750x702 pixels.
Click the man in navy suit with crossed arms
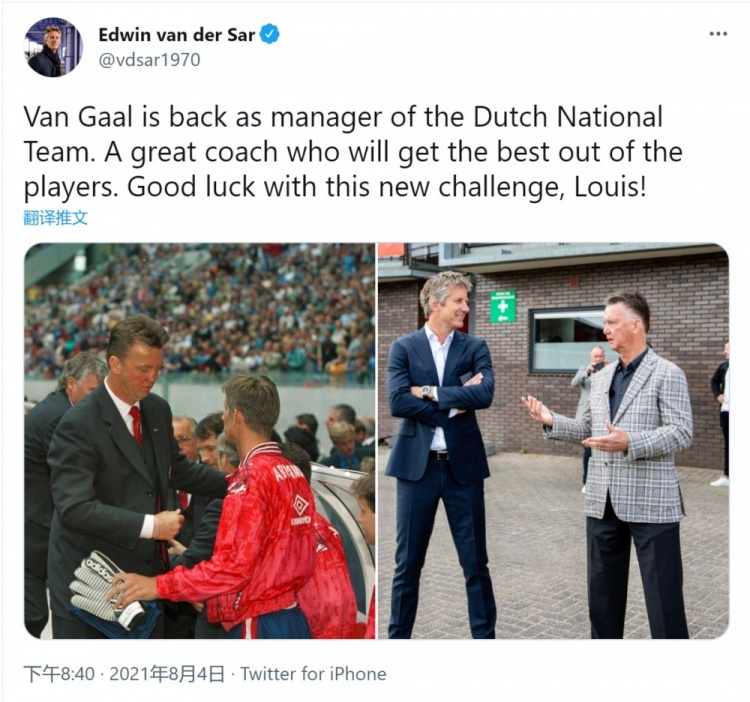tap(440, 454)
